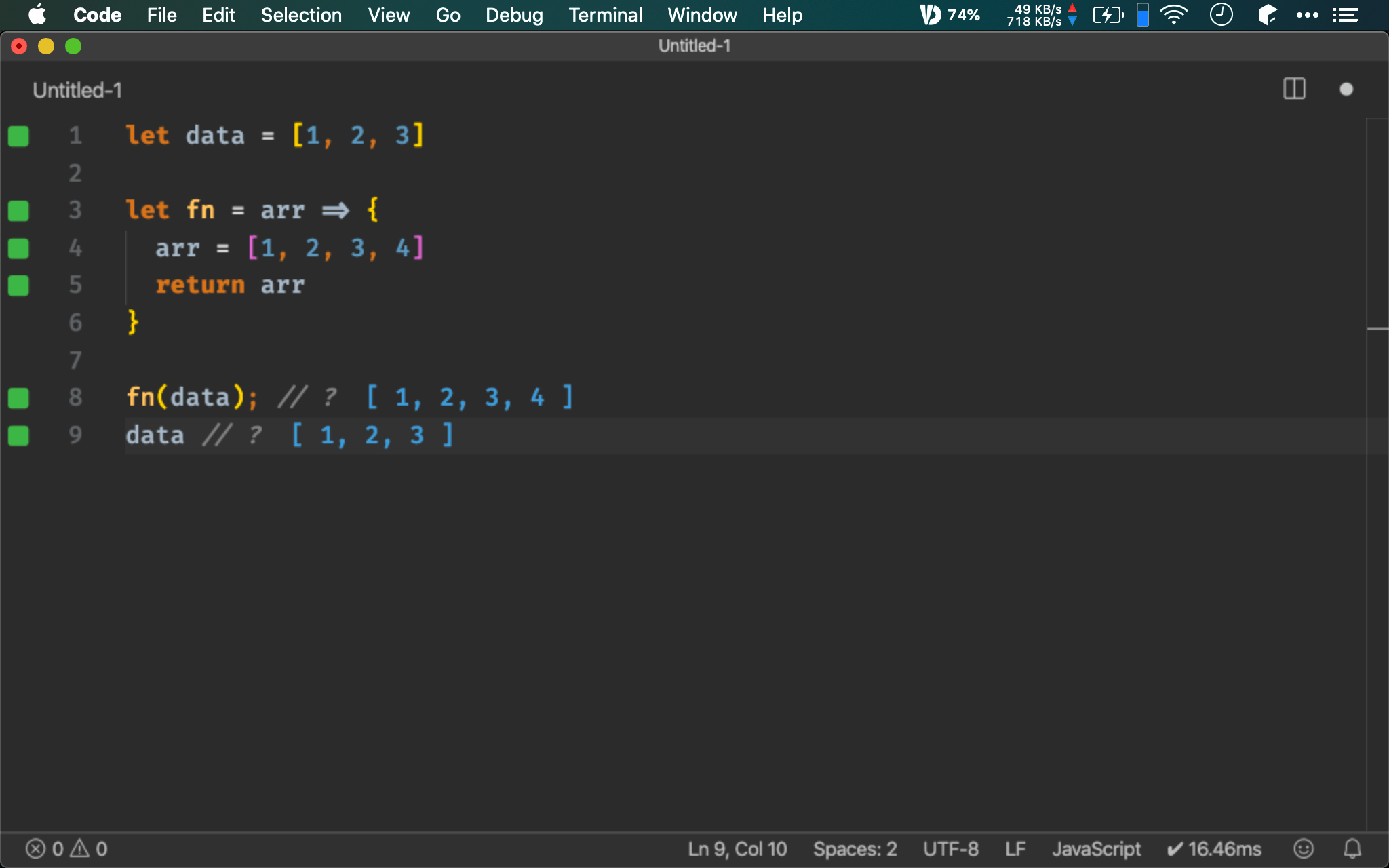This screenshot has height=868, width=1389.
Task: Open the Terminal menu
Action: (605, 15)
